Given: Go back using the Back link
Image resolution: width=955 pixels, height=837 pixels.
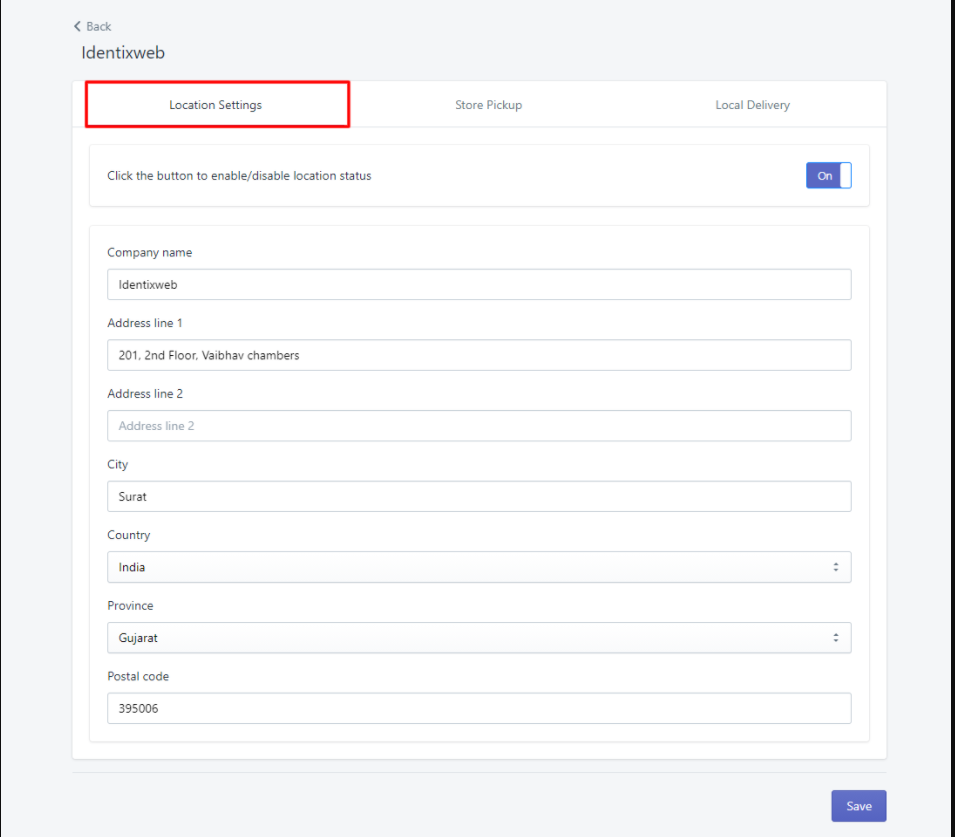Looking at the screenshot, I should pyautogui.click(x=93, y=26).
